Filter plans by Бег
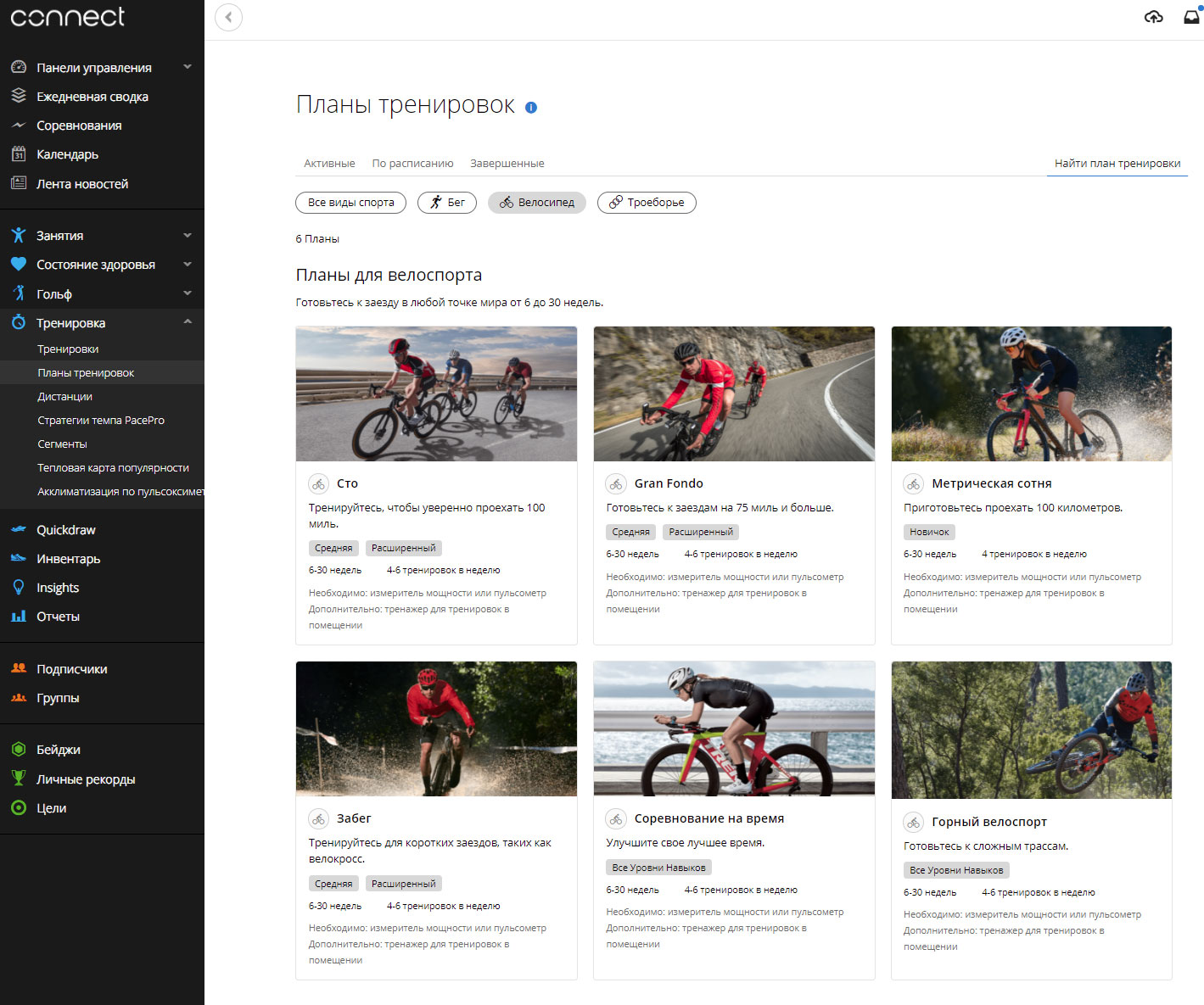The height and width of the screenshot is (1005, 1204). (x=446, y=203)
